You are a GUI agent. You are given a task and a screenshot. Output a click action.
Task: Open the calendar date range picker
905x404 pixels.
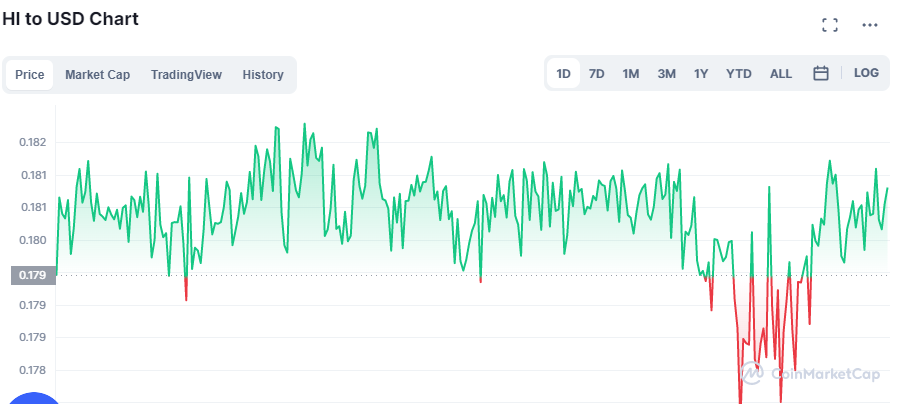pos(821,73)
